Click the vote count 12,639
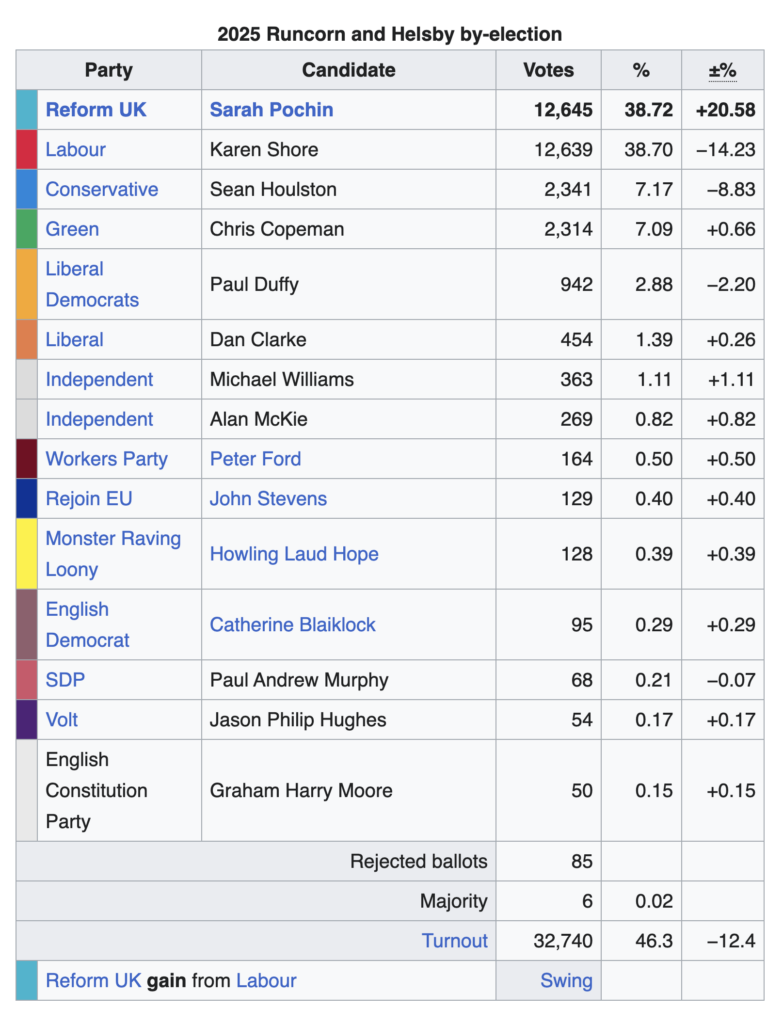The width and height of the screenshot is (767, 1024). point(563,150)
